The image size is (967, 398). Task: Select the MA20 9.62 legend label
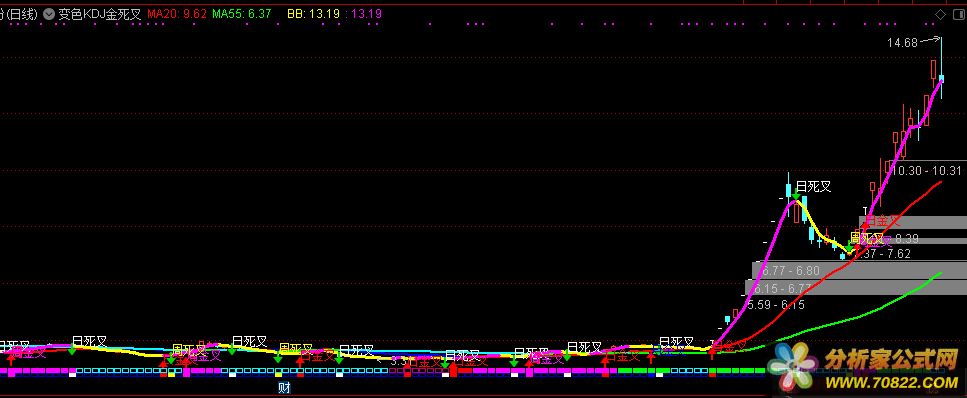tap(176, 14)
